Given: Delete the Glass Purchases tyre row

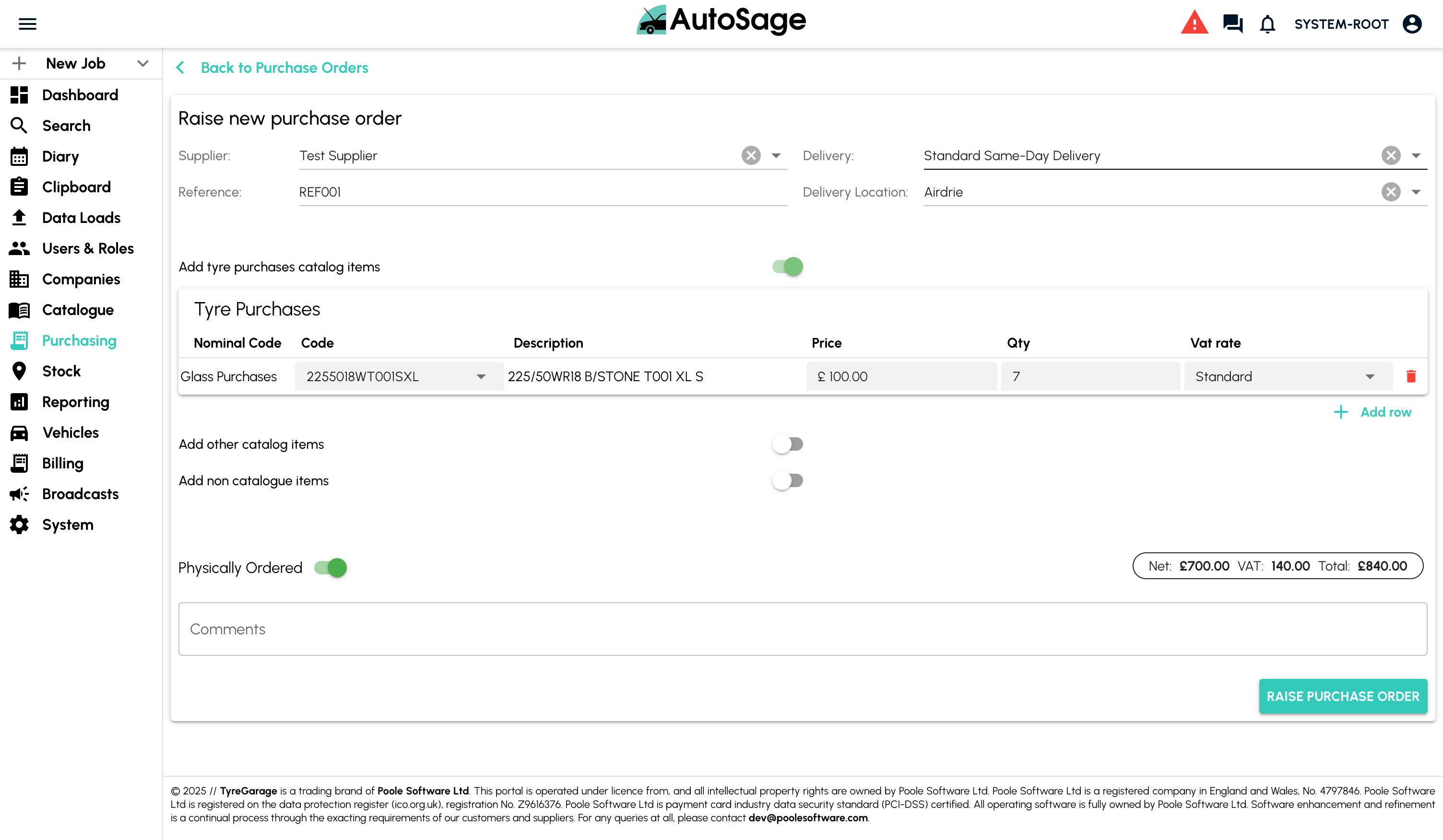Looking at the screenshot, I should [1411, 376].
